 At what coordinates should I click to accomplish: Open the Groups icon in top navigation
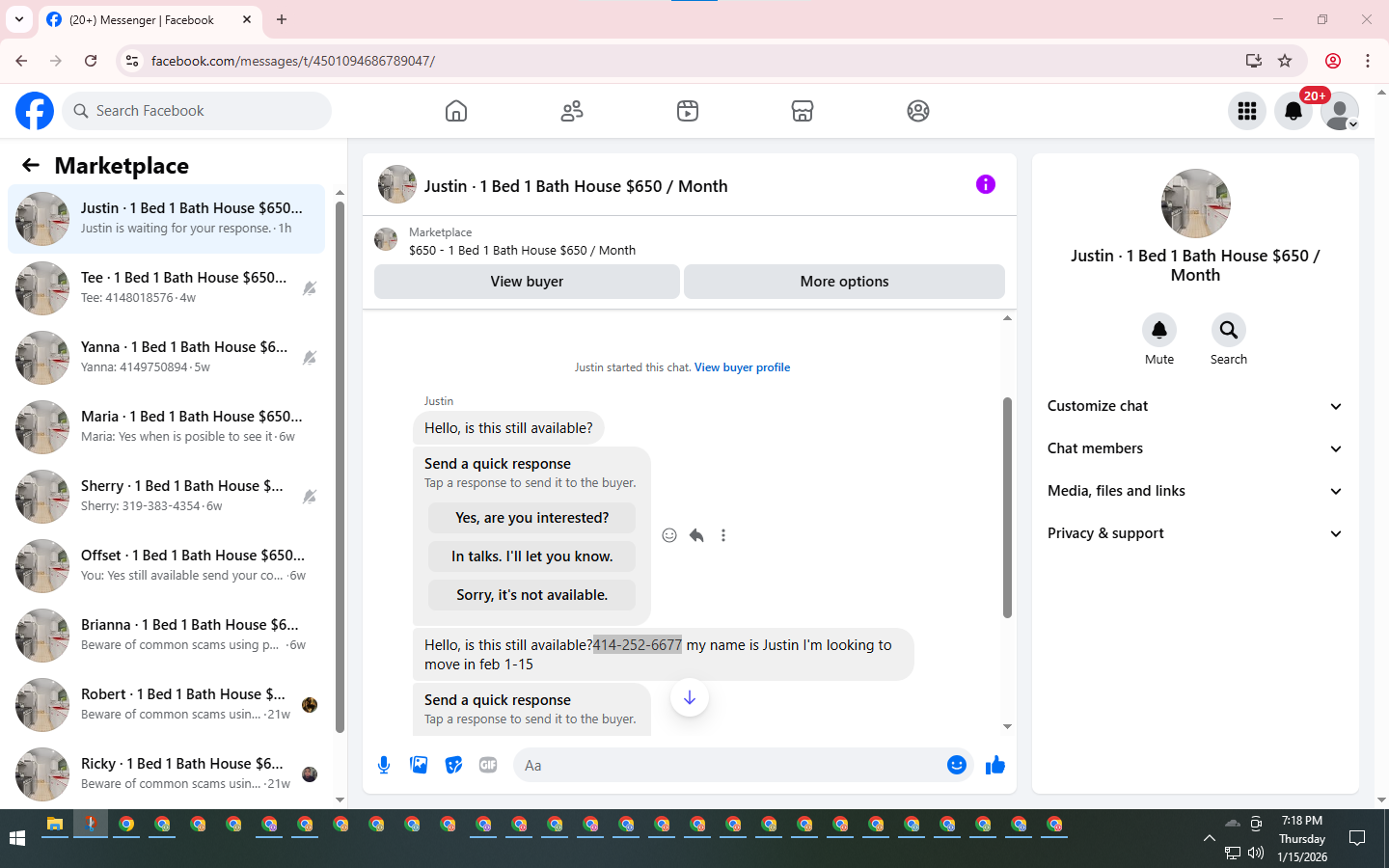pos(918,111)
